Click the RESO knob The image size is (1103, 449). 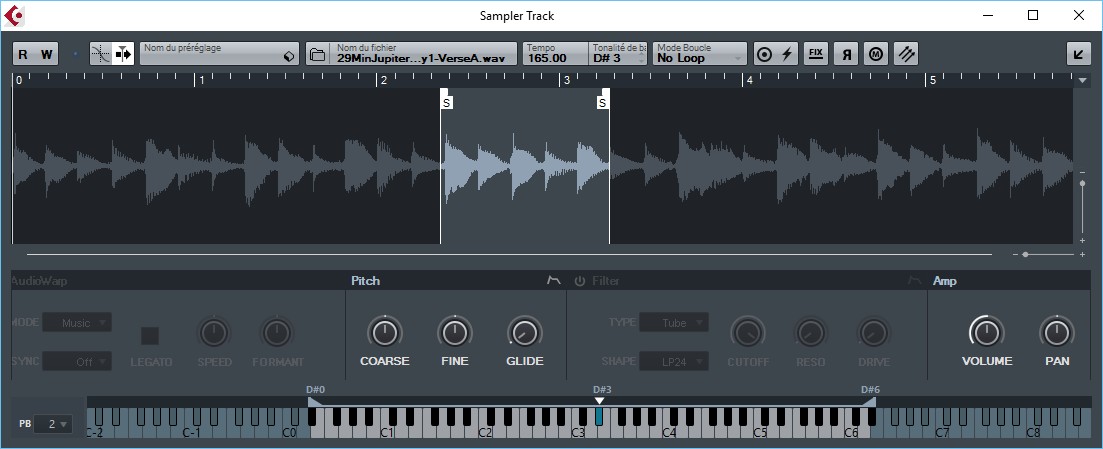810,333
